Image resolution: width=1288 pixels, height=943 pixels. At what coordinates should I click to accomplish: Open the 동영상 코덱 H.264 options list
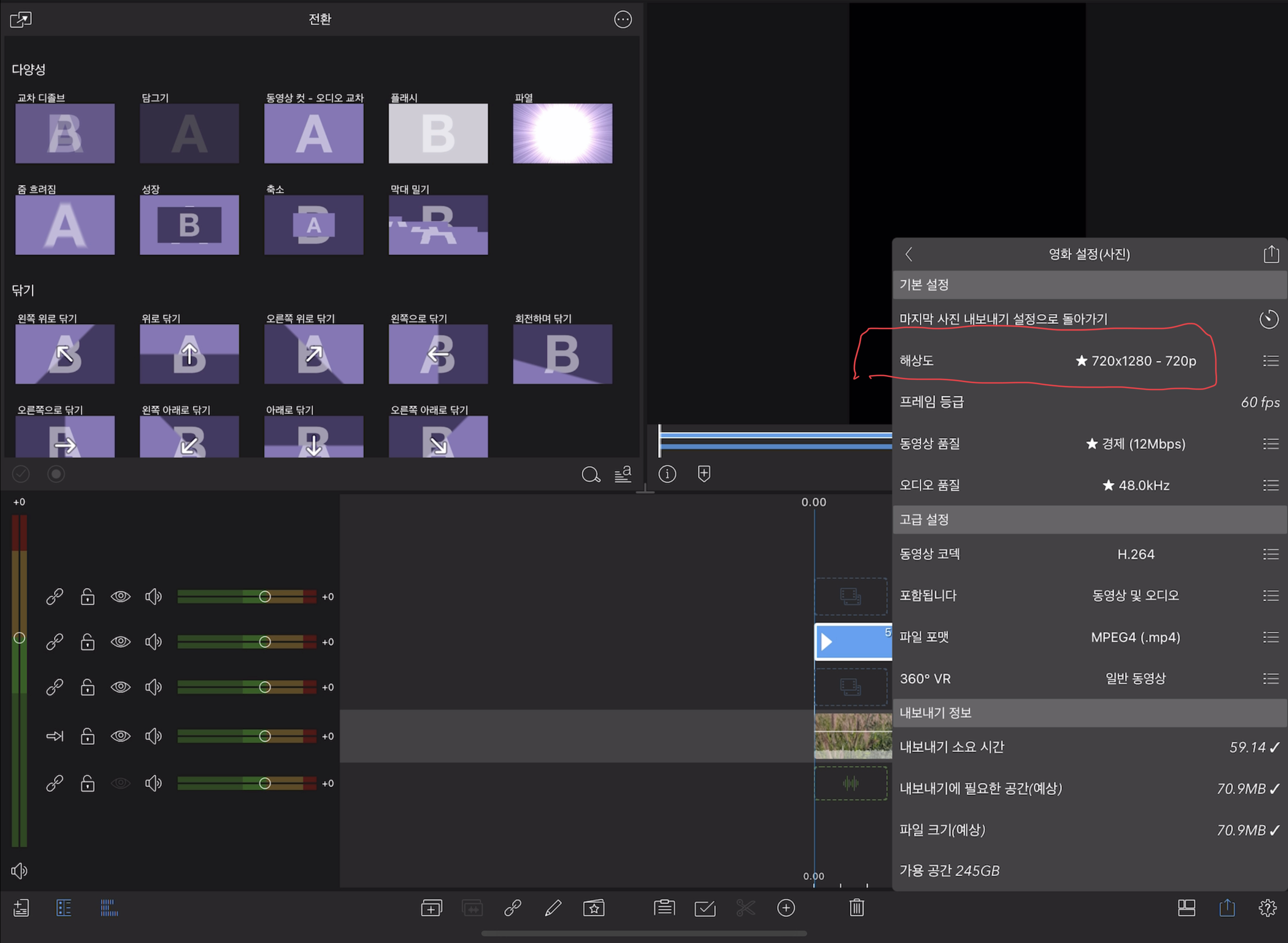[1270, 554]
